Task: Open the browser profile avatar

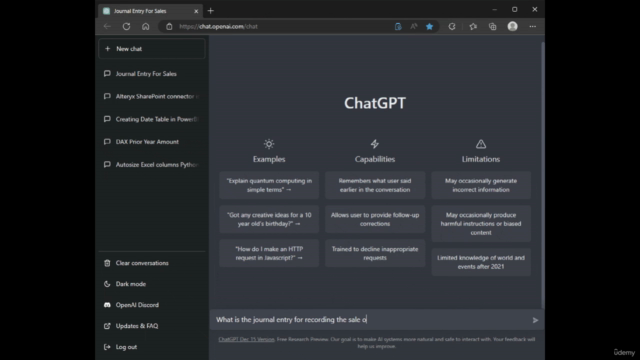Action: point(513,26)
